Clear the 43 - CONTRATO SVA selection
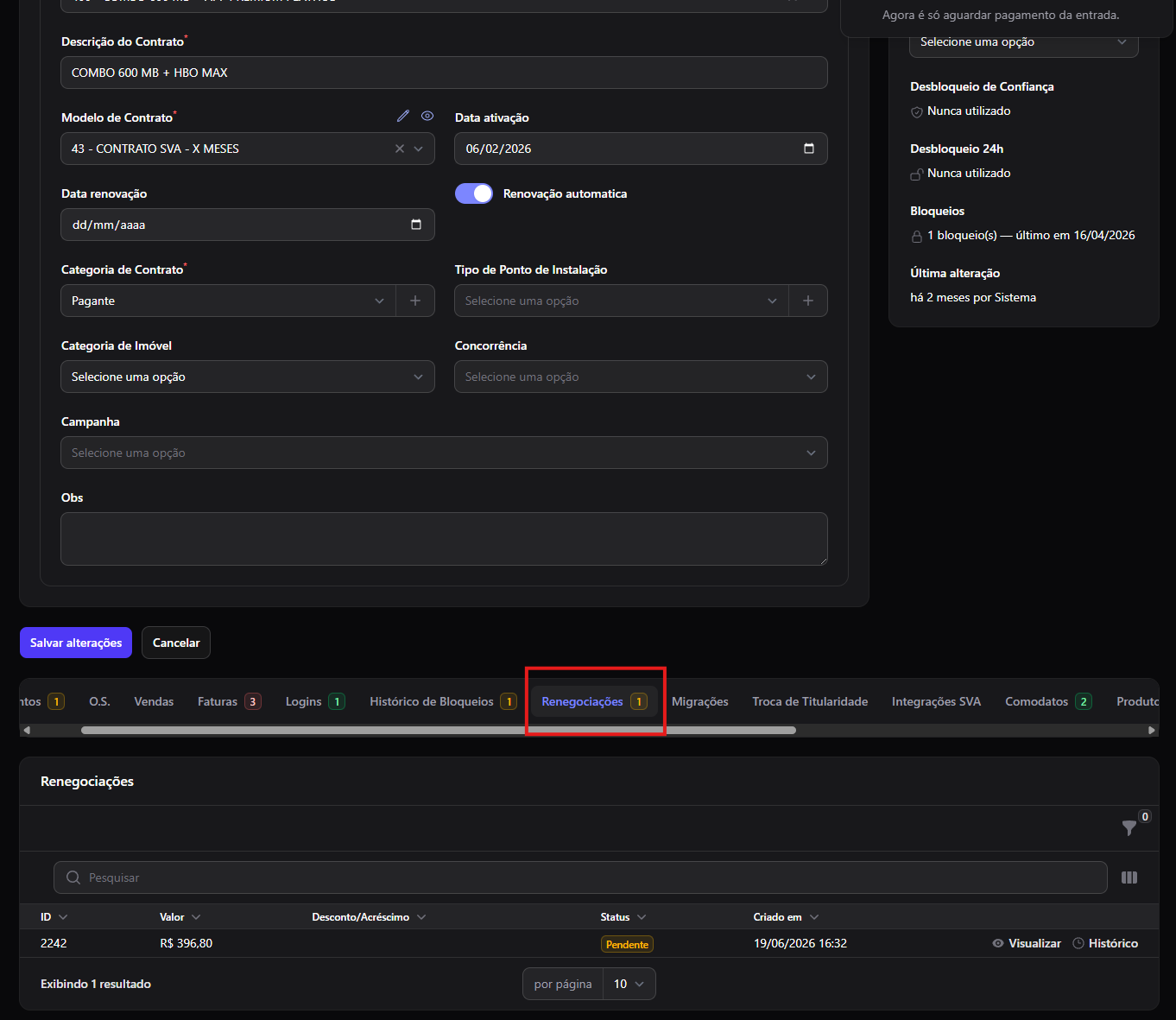This screenshot has width=1176, height=1020. pos(400,149)
